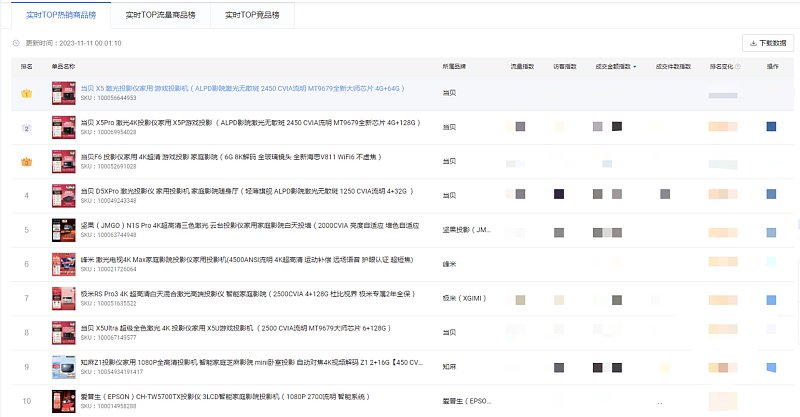Click the bronze crown rank-three icon

click(27, 161)
